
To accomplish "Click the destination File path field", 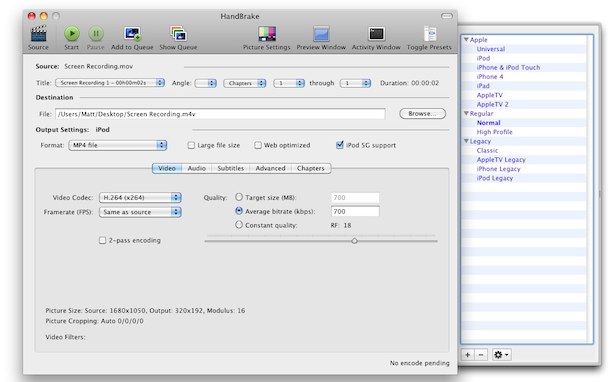I will 220,114.
